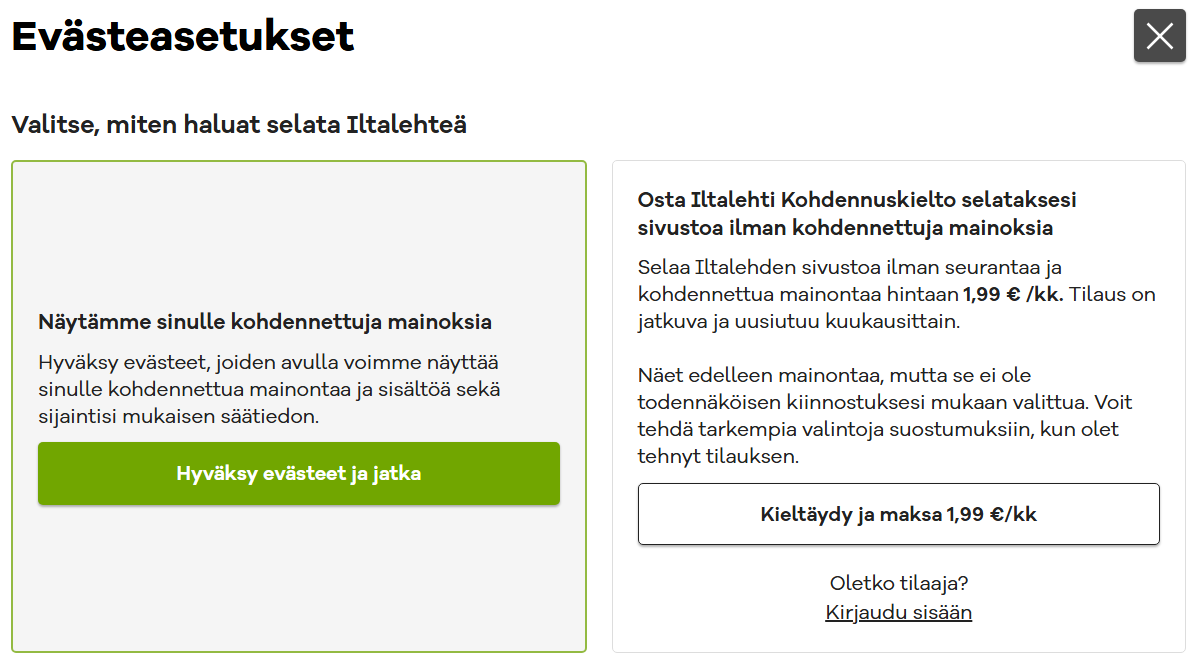
Task: Click the bold 1,99 € /kk. price
Action: point(1012,295)
